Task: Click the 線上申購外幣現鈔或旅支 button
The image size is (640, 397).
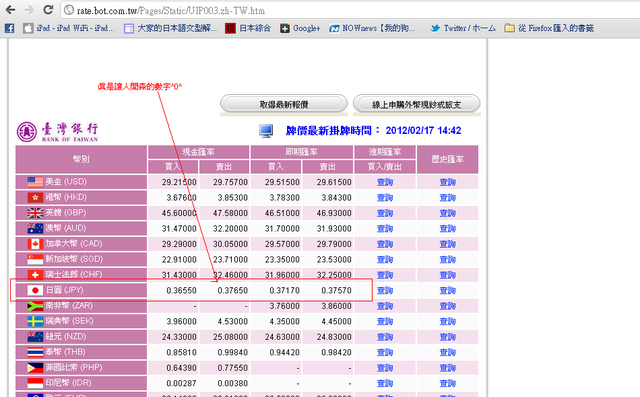Action: pyautogui.click(x=416, y=104)
